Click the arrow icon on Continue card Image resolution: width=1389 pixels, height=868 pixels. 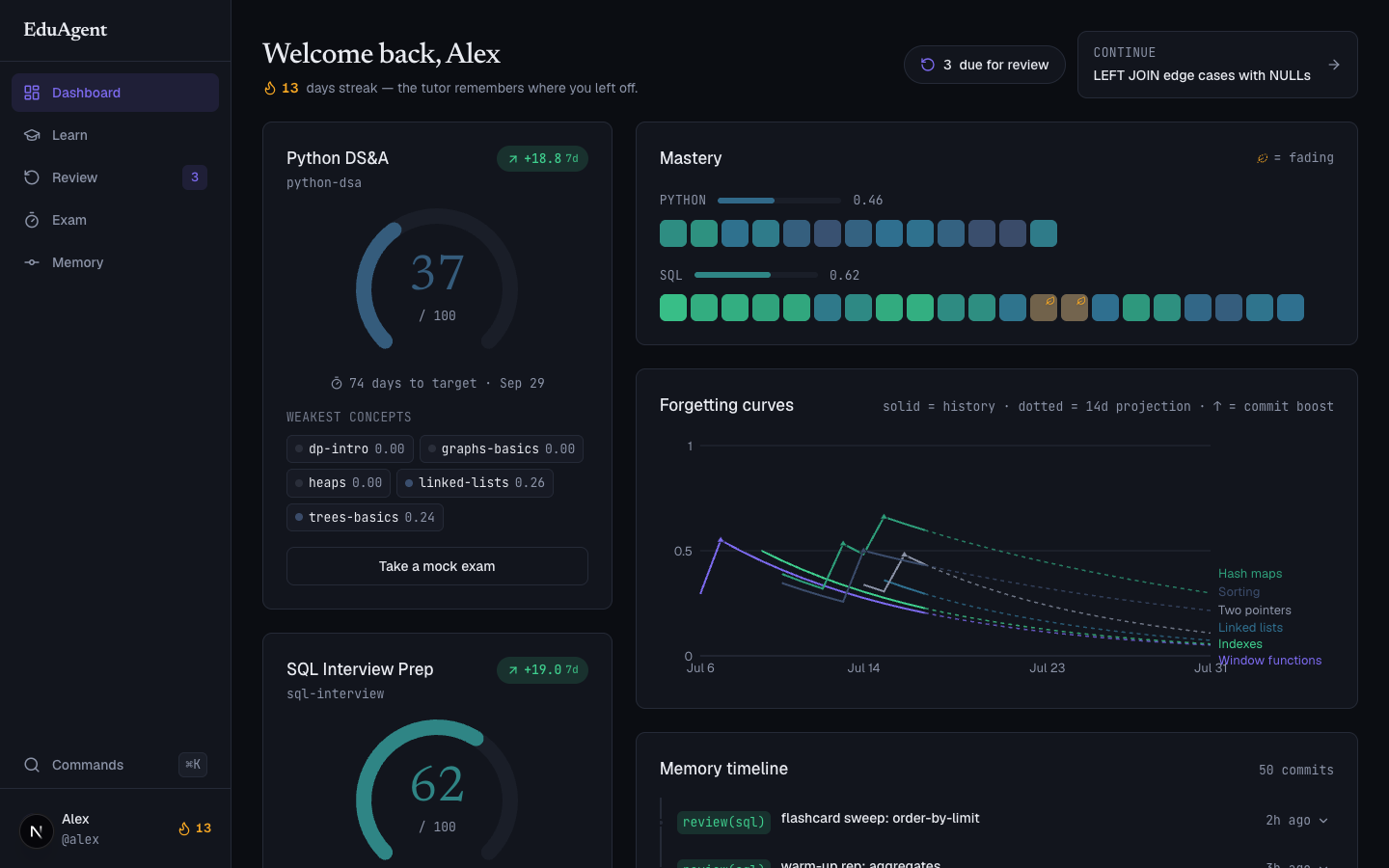pyautogui.click(x=1334, y=65)
